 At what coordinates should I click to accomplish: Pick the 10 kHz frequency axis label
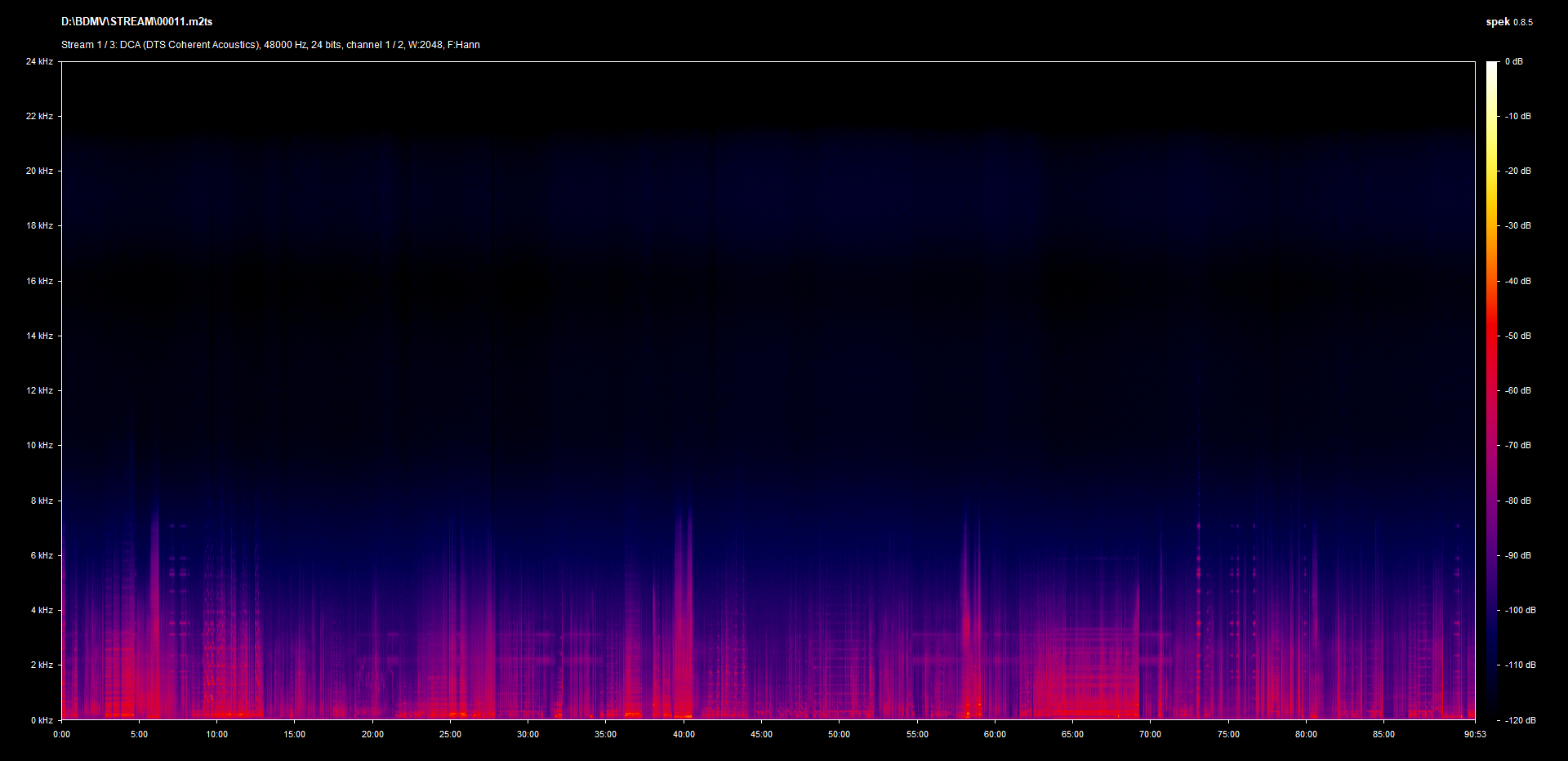click(x=39, y=446)
